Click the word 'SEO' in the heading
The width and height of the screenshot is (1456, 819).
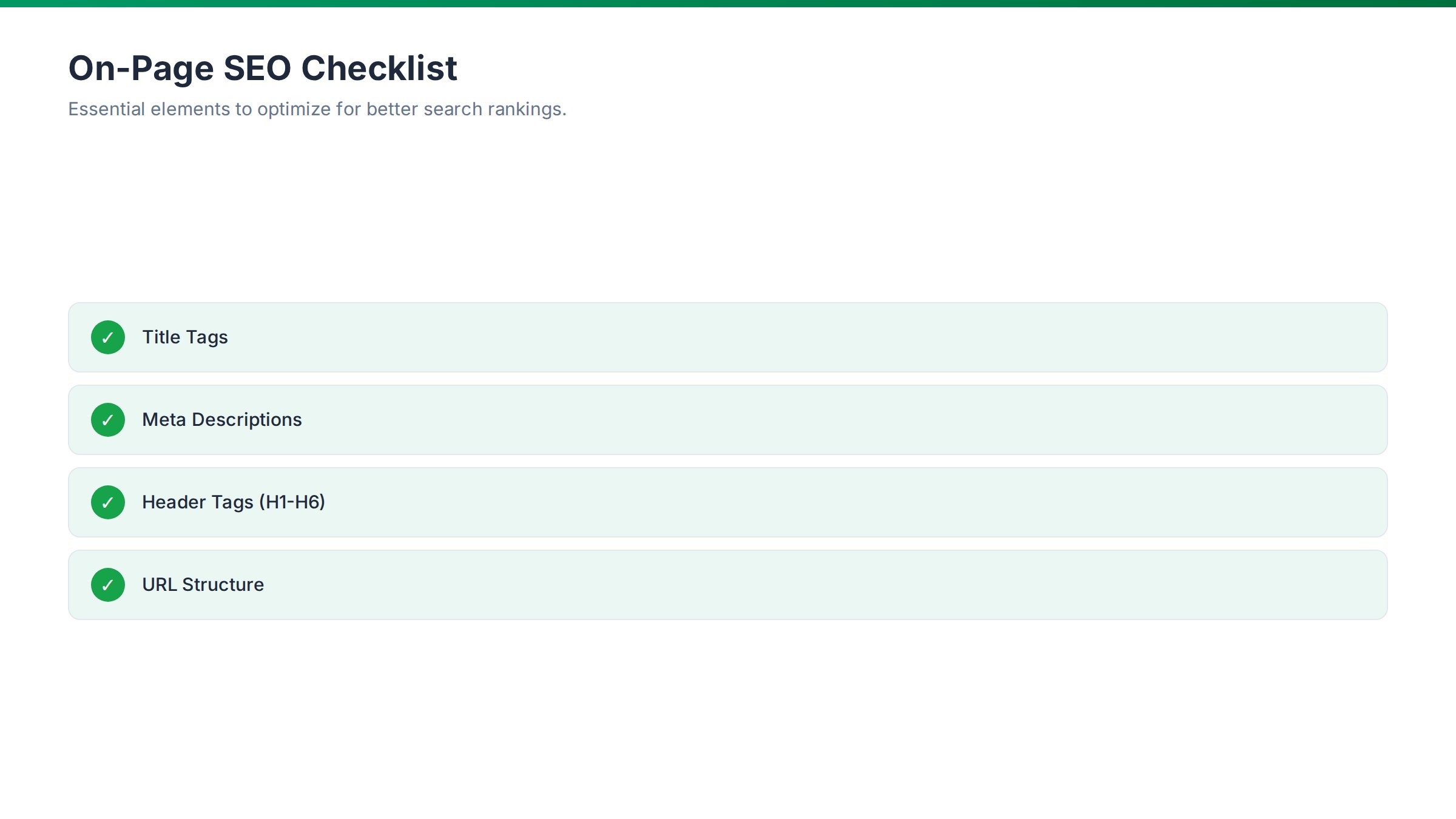click(x=257, y=68)
